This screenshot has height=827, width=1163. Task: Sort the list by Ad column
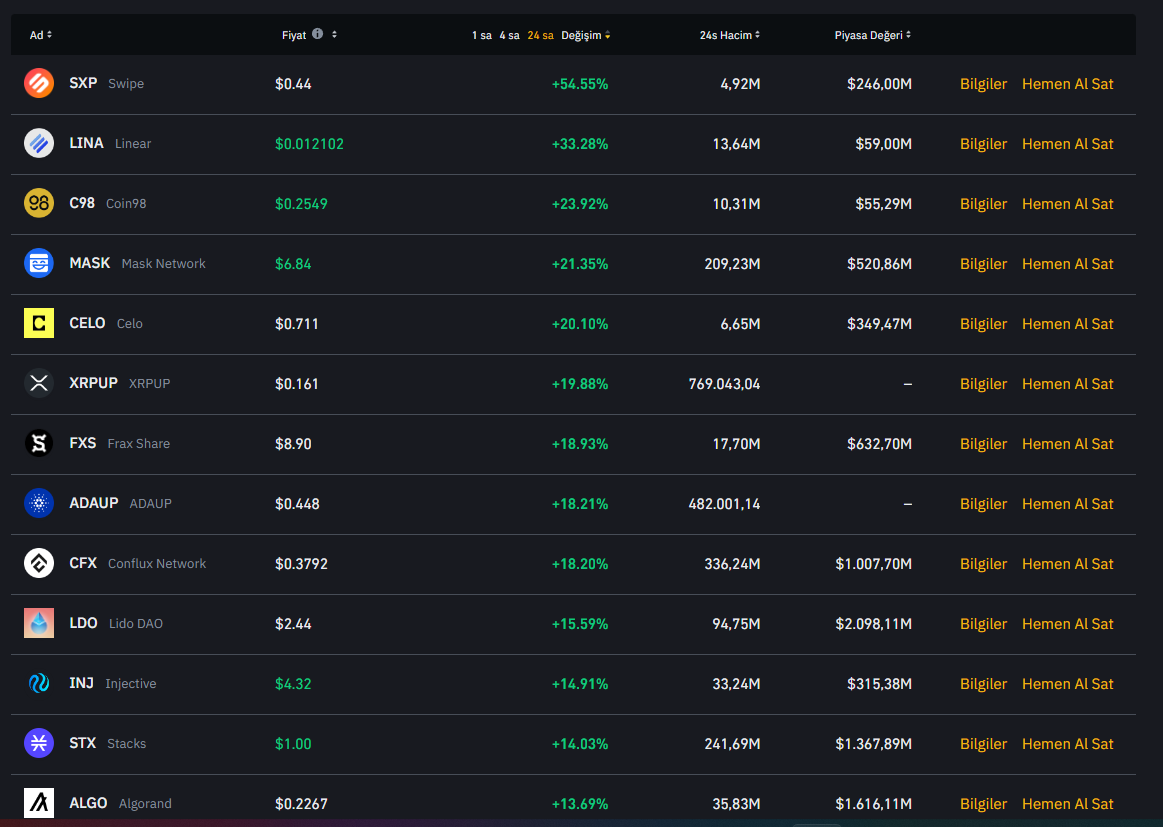(x=40, y=35)
